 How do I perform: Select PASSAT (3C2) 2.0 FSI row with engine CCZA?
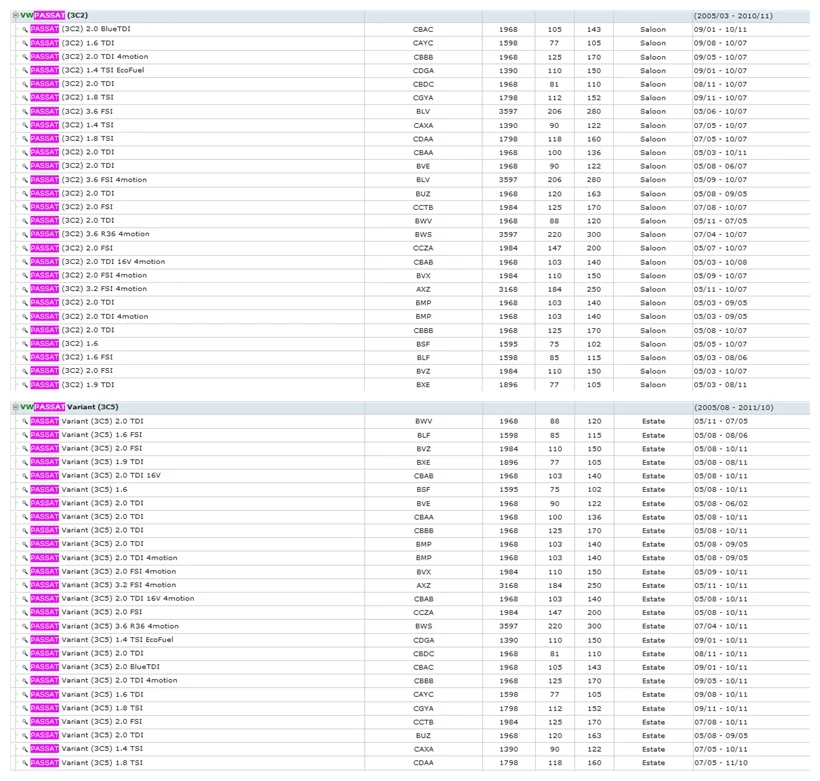click(x=410, y=248)
